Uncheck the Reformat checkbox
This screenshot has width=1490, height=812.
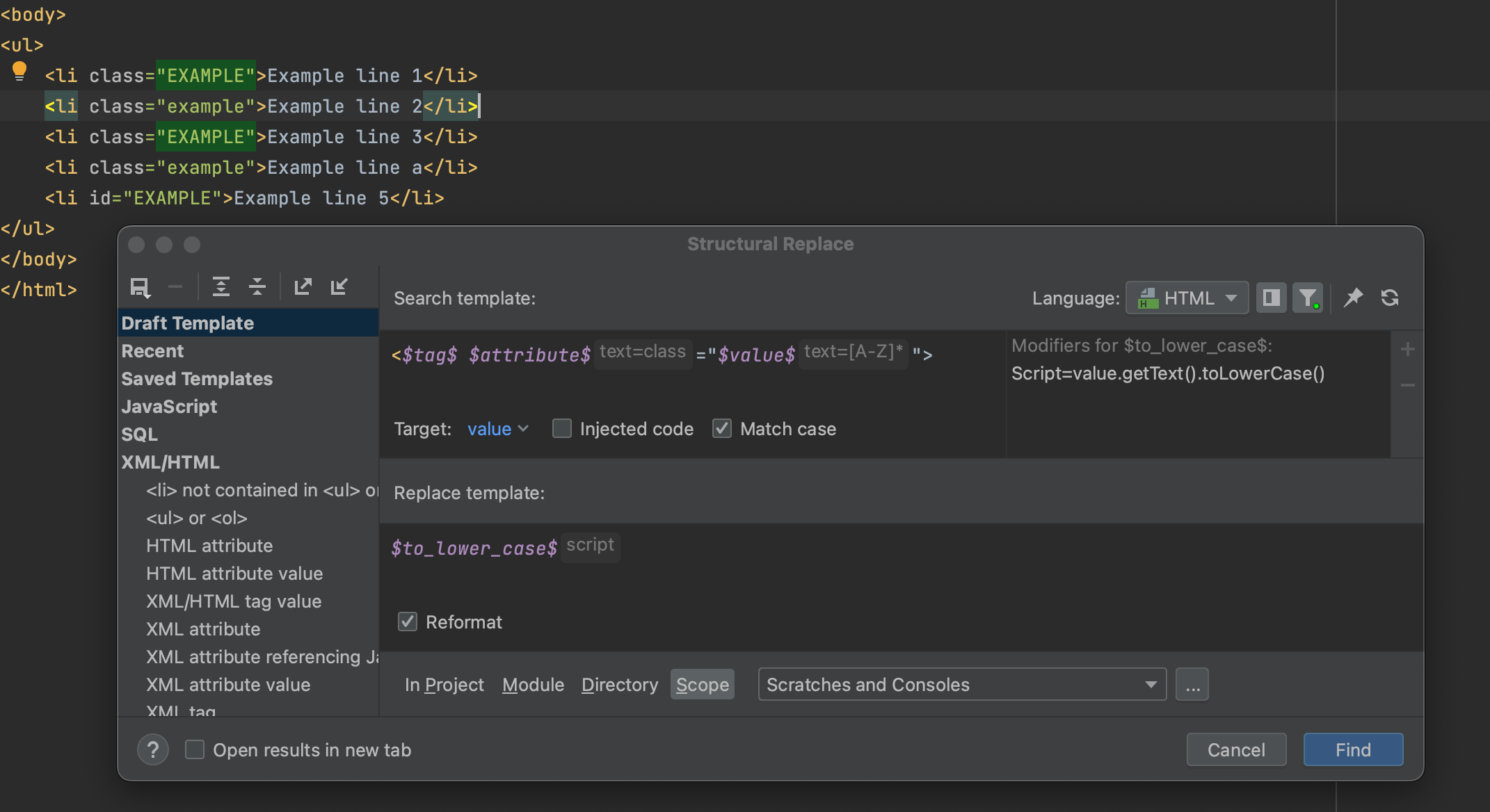408,622
